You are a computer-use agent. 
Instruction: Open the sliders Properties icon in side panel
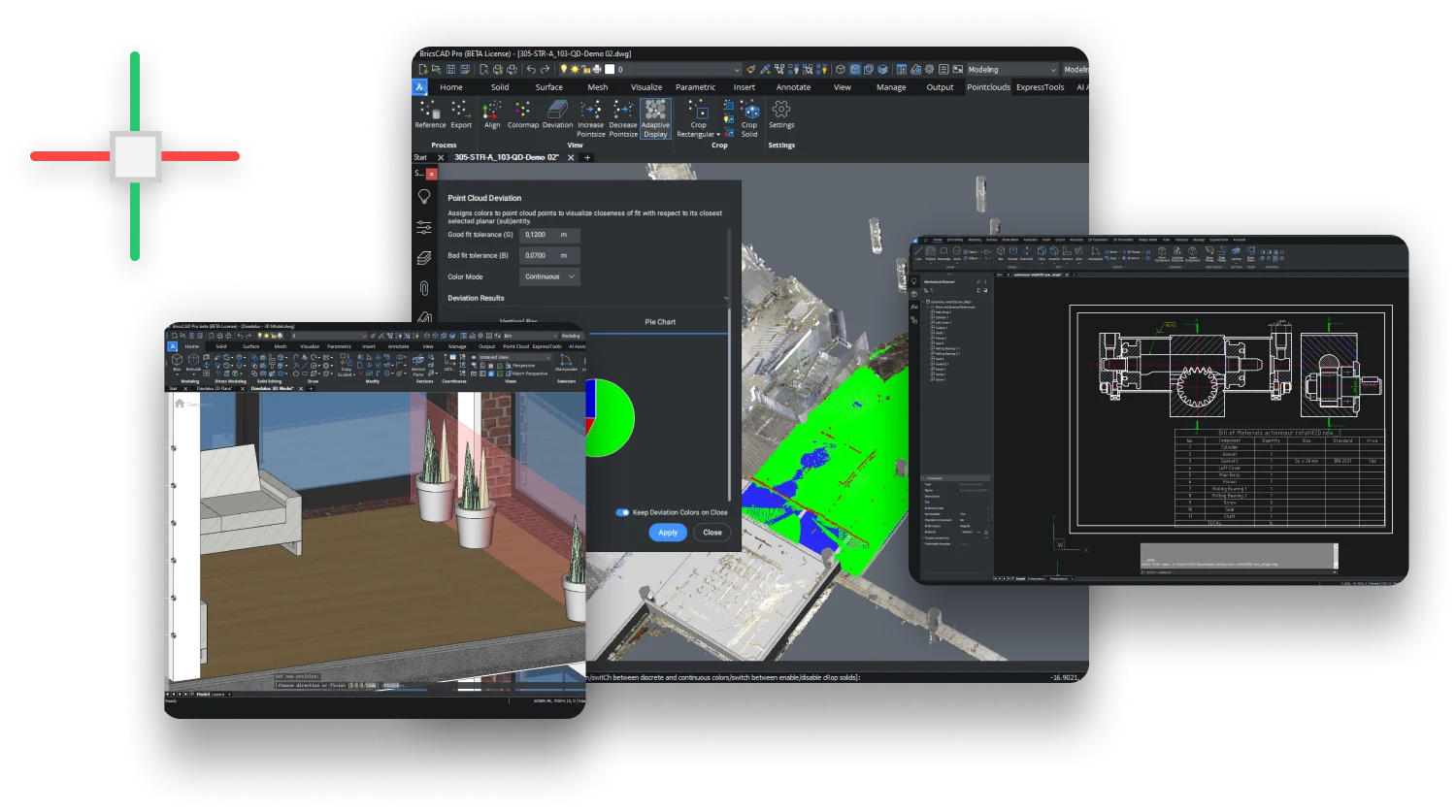coord(424,228)
